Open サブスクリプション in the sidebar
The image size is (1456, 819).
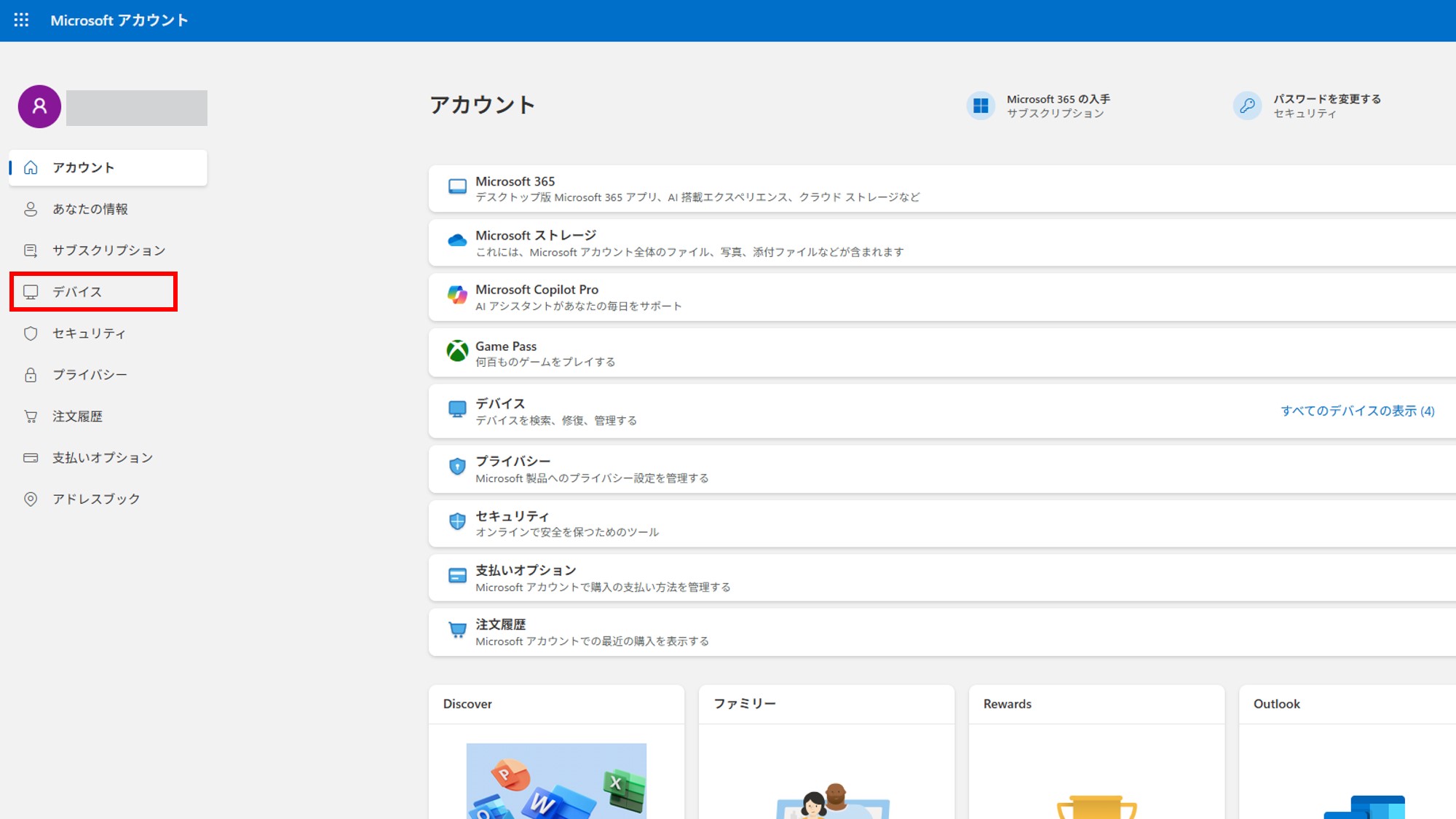pyautogui.click(x=108, y=250)
